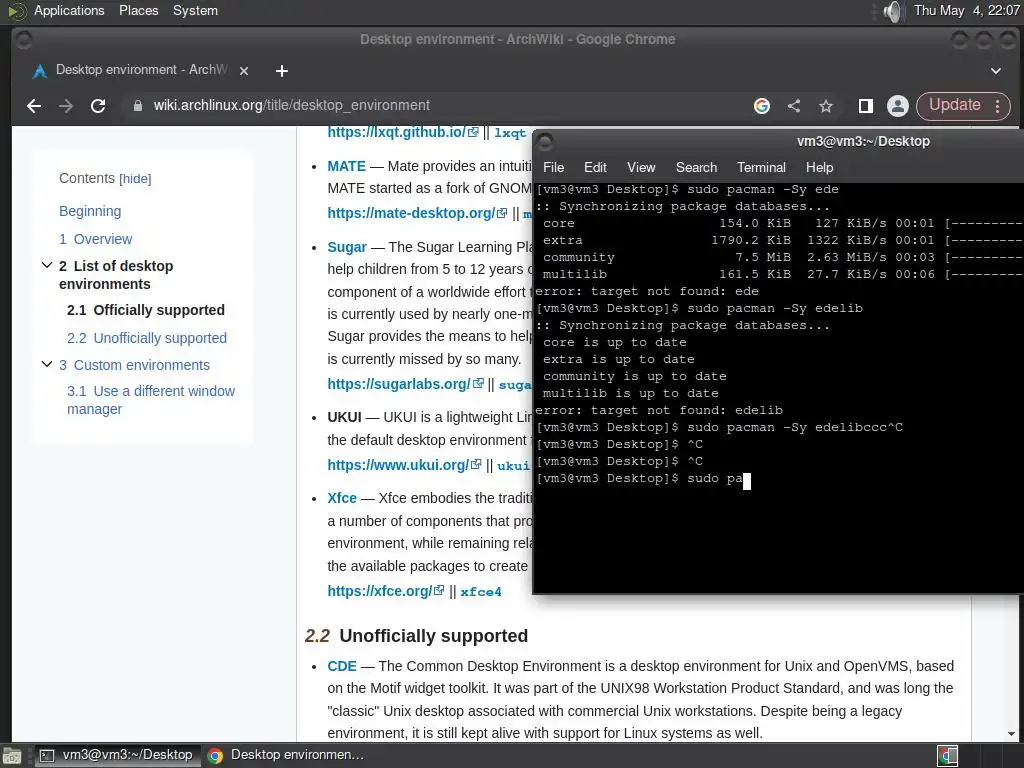Open the https://mate-desktop.org/ link

[417, 213]
